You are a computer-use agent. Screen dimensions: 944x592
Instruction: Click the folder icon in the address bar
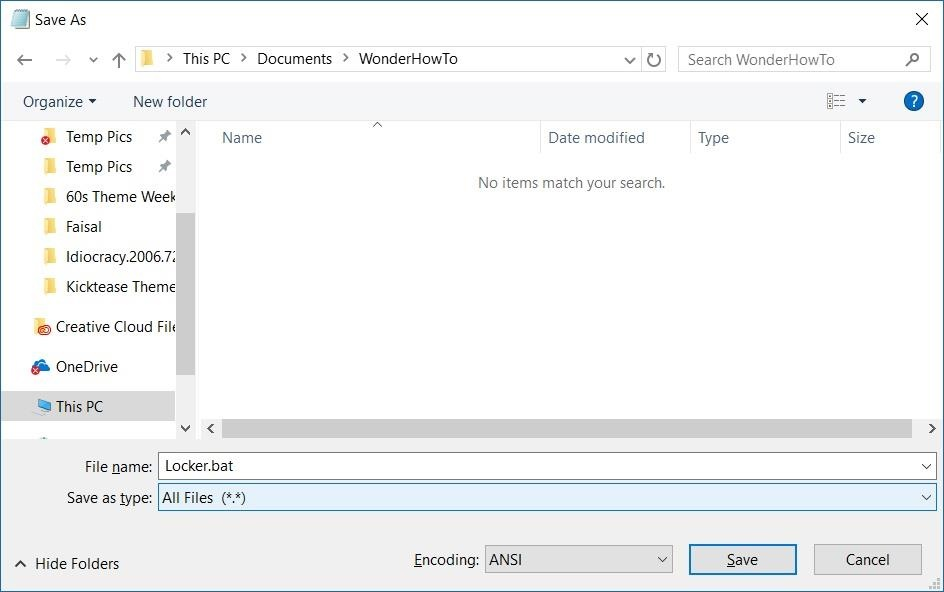(x=147, y=58)
